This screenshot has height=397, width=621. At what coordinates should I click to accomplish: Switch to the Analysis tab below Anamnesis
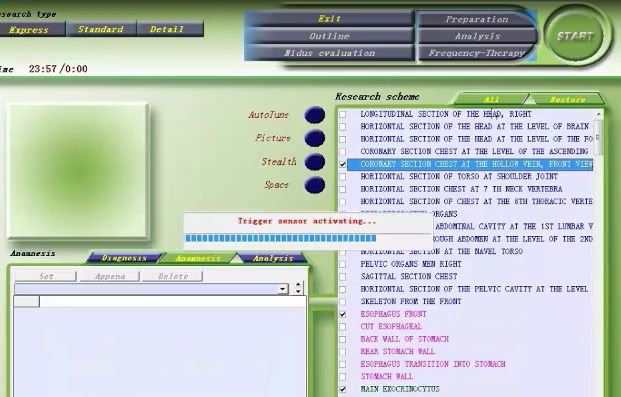click(273, 258)
